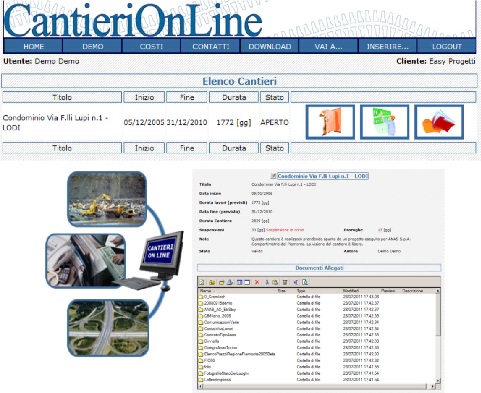Expand the INSERIRE... menu
Viewport: 481px width, 393px height.
tap(388, 46)
